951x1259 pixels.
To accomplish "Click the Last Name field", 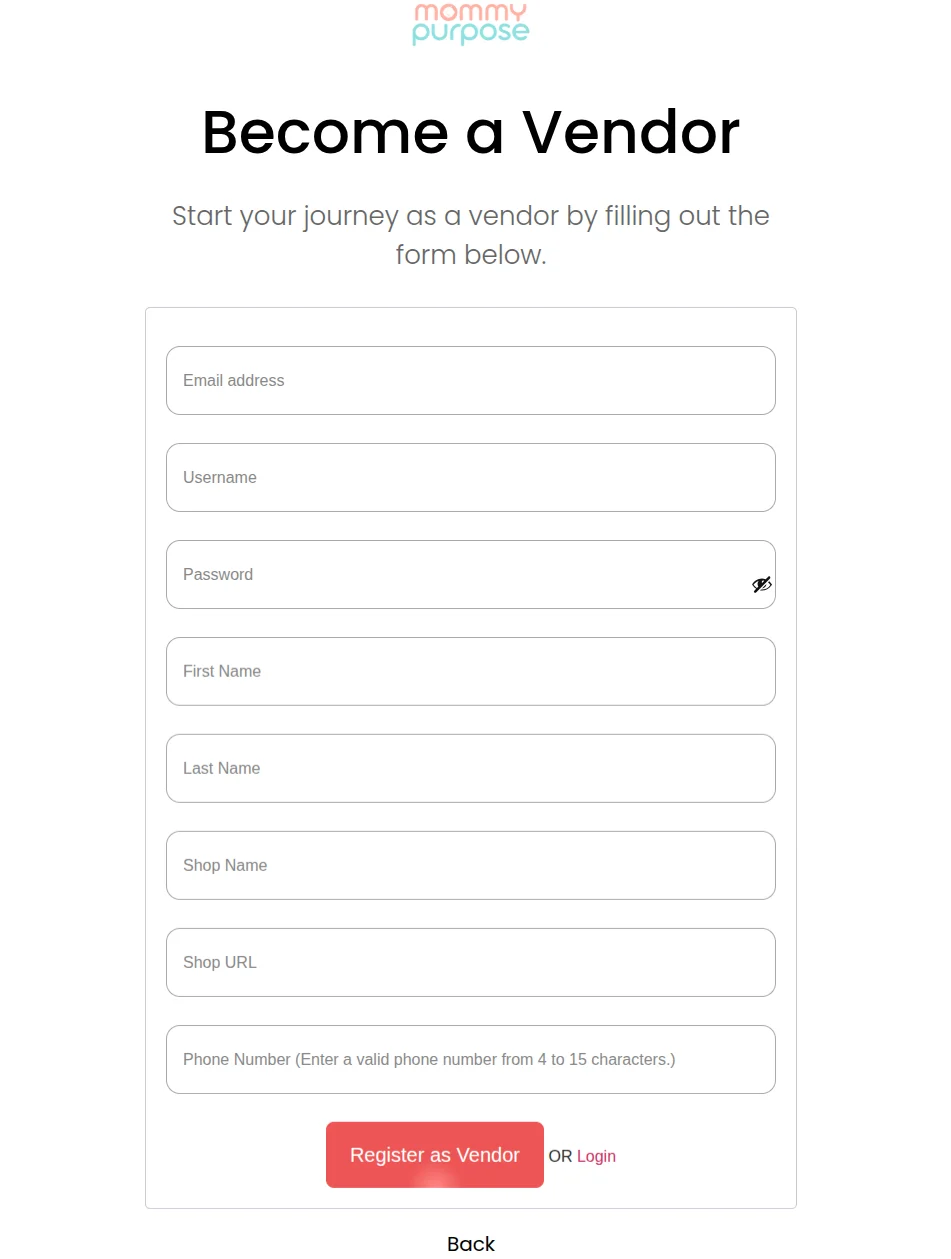I will pyautogui.click(x=470, y=768).
